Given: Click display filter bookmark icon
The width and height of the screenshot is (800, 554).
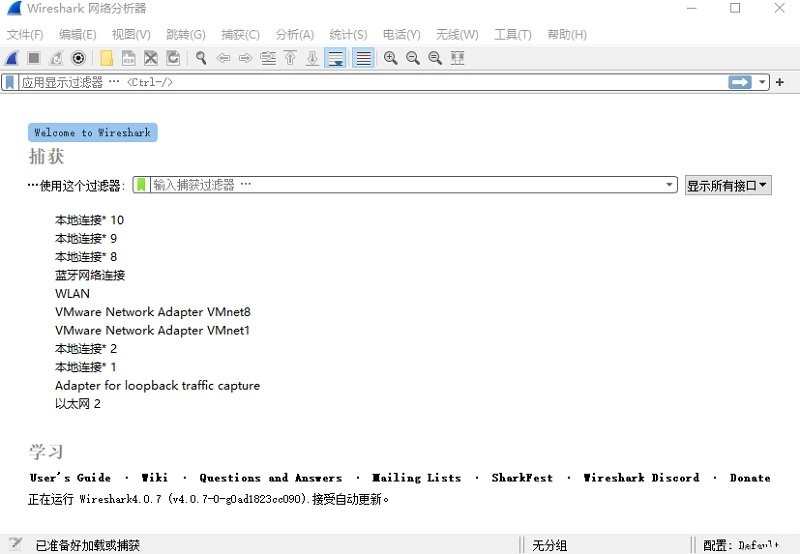Looking at the screenshot, I should (x=10, y=82).
